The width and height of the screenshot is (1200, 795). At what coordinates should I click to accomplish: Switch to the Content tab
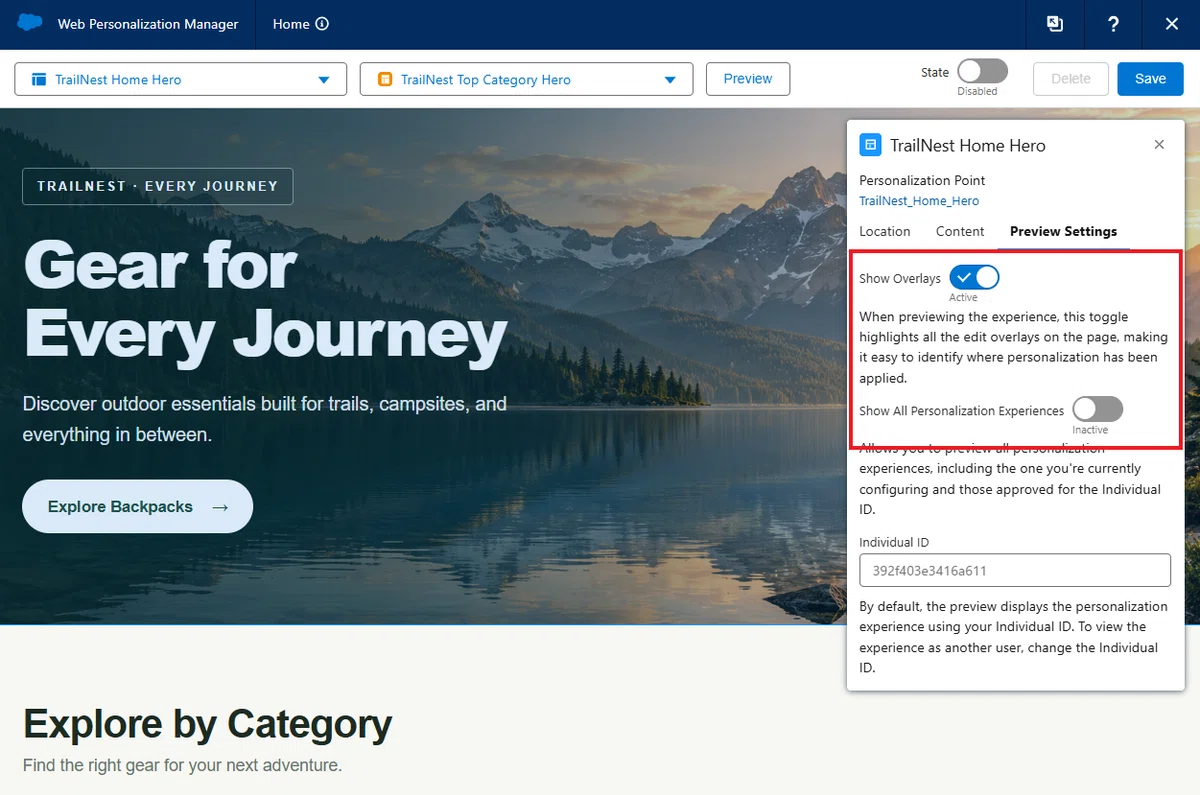[960, 231]
